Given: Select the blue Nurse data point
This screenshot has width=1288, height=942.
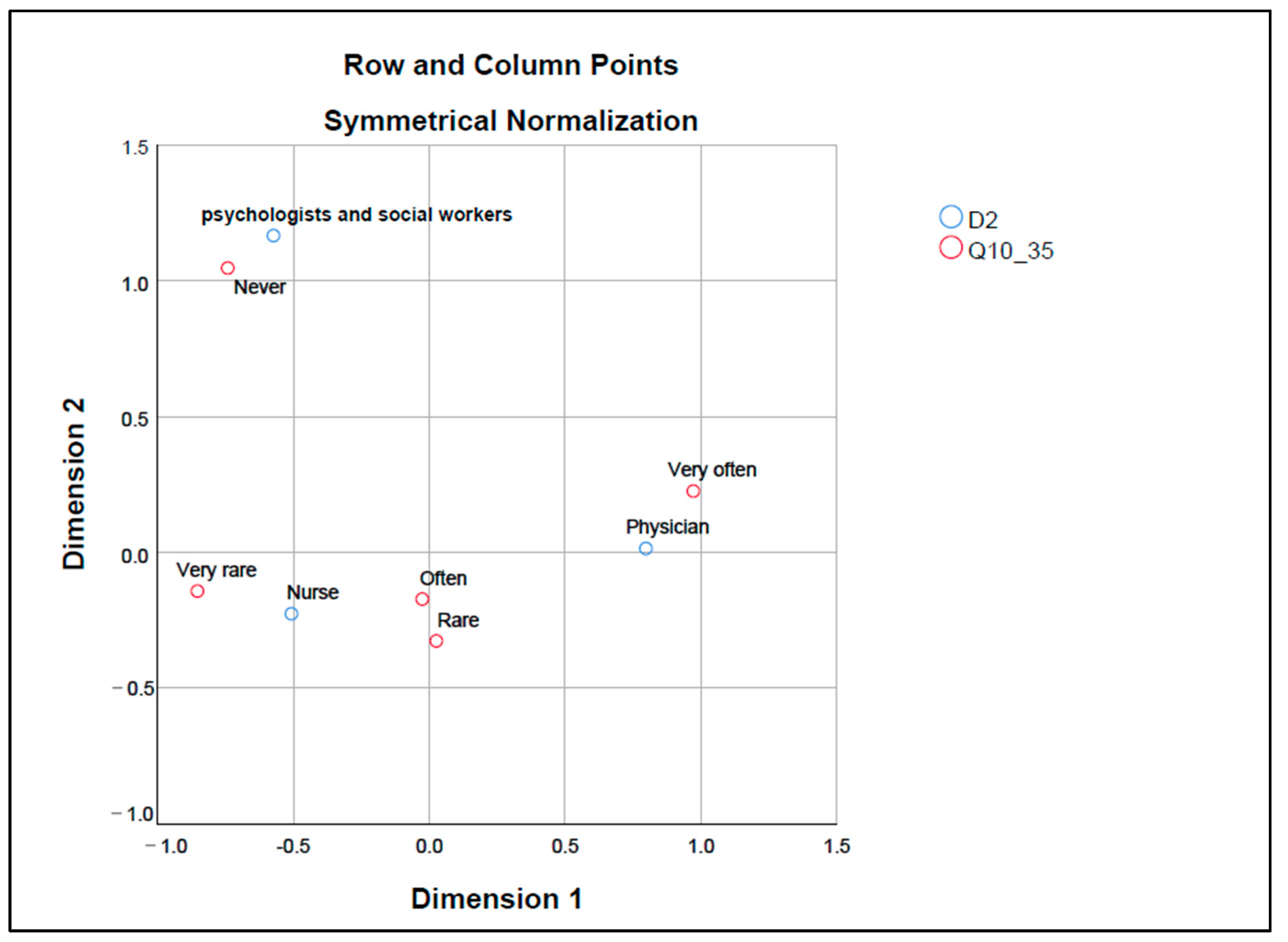Looking at the screenshot, I should 291,614.
